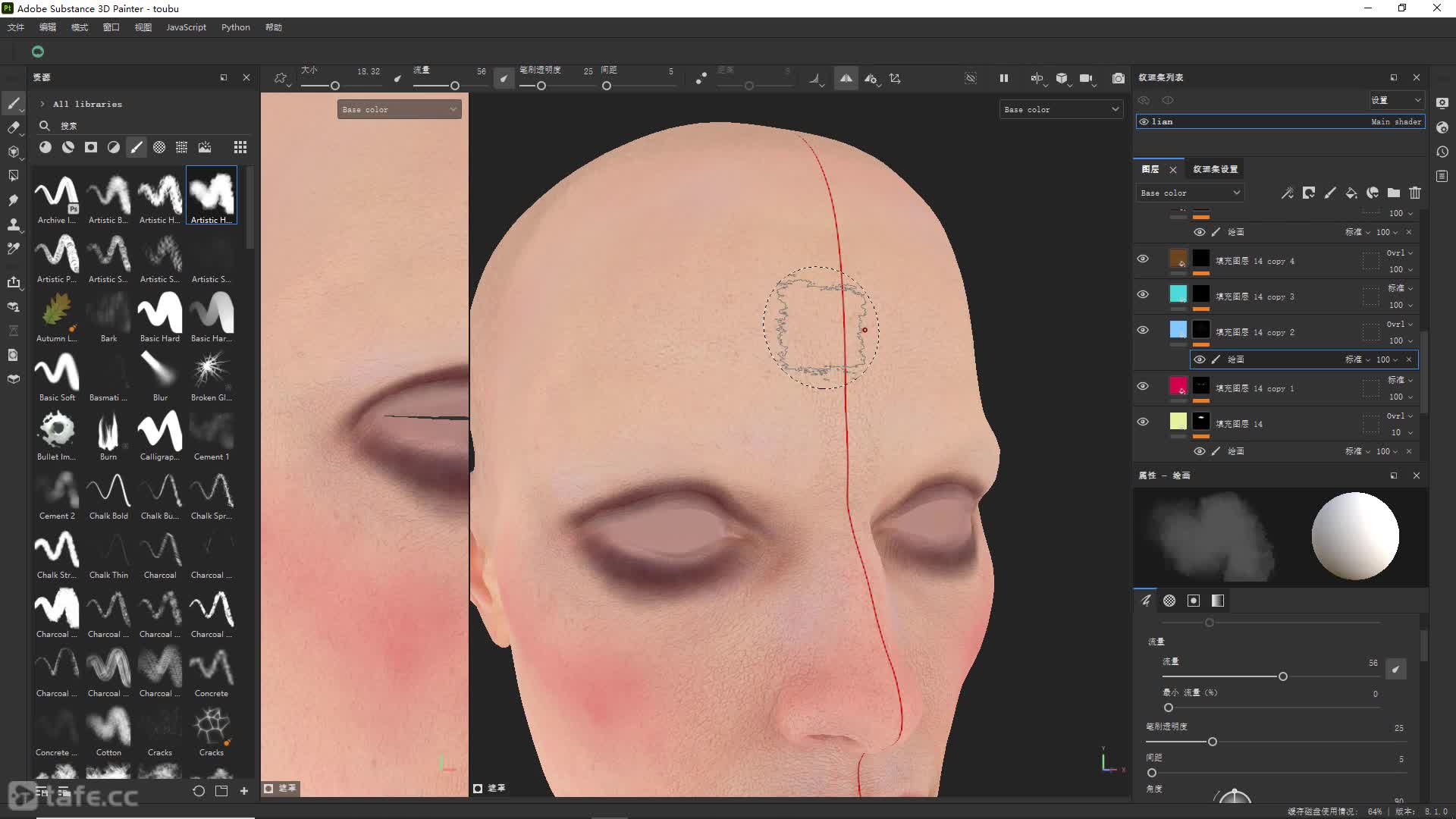Toggle lazy mouse dots icon
The width and height of the screenshot is (1456, 819).
701,78
